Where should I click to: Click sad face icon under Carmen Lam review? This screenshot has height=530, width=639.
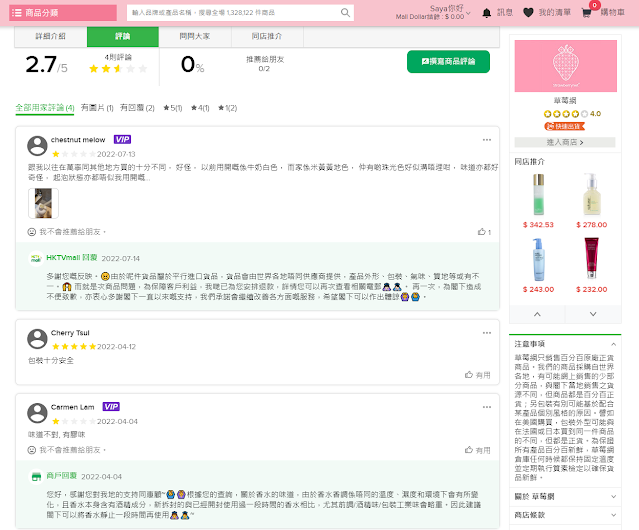tap(31, 450)
